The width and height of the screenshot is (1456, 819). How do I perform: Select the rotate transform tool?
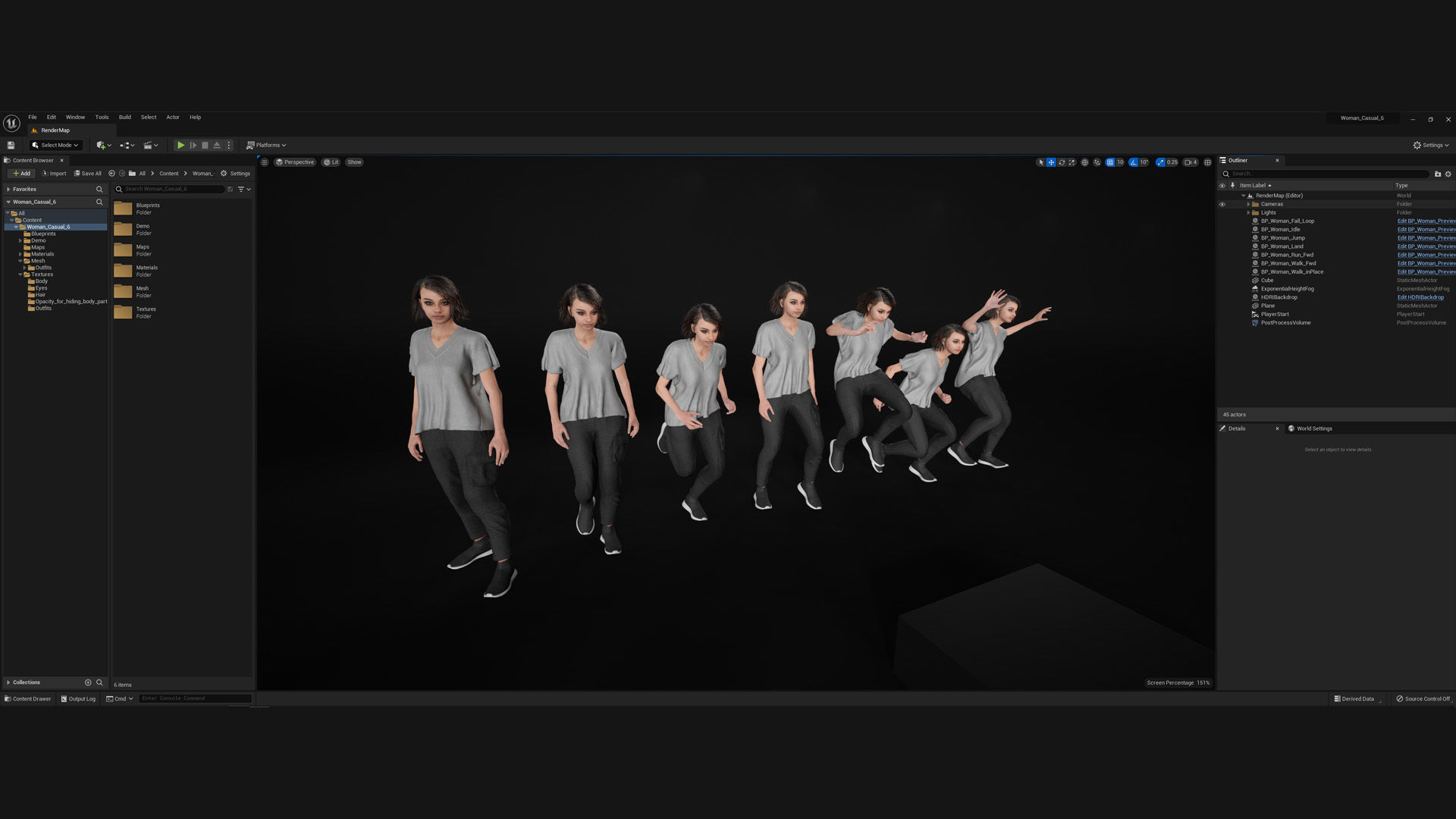point(1062,162)
